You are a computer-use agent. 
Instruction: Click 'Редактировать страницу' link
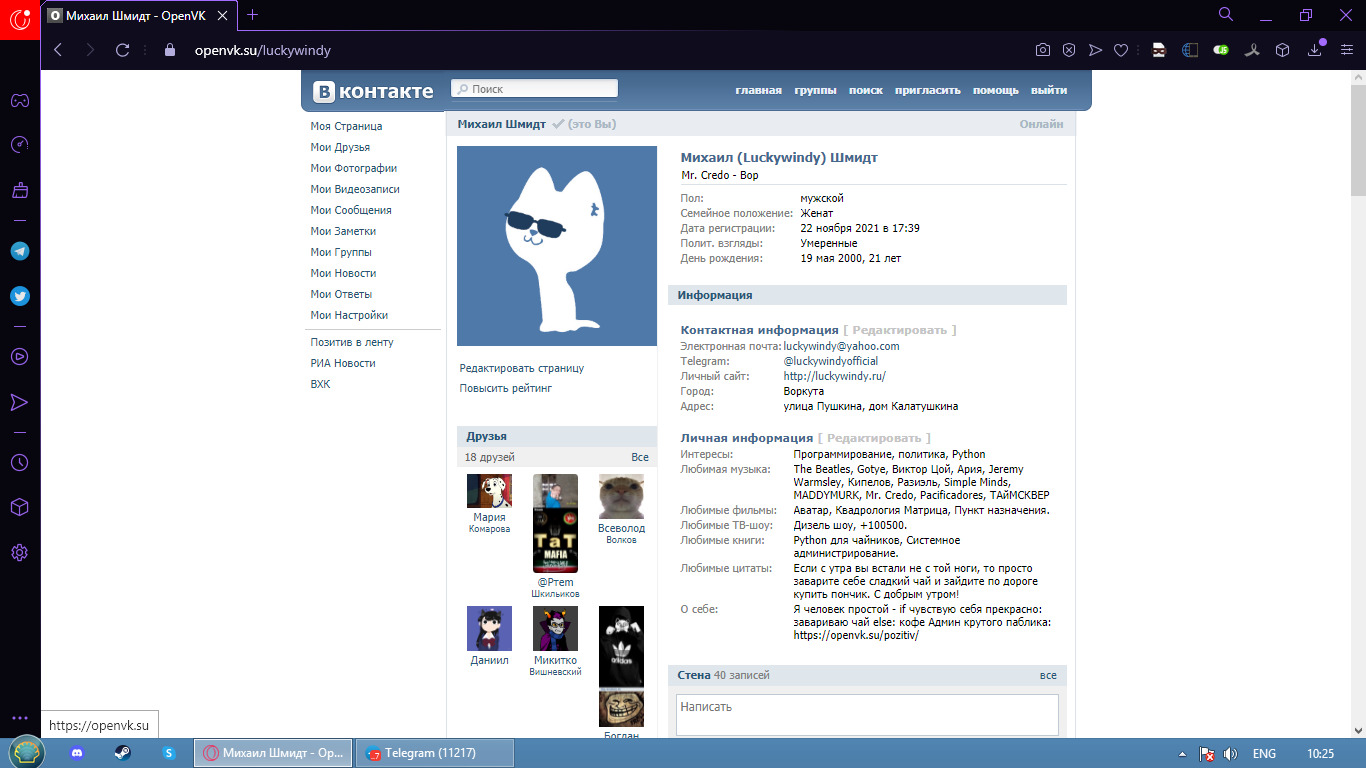point(521,368)
